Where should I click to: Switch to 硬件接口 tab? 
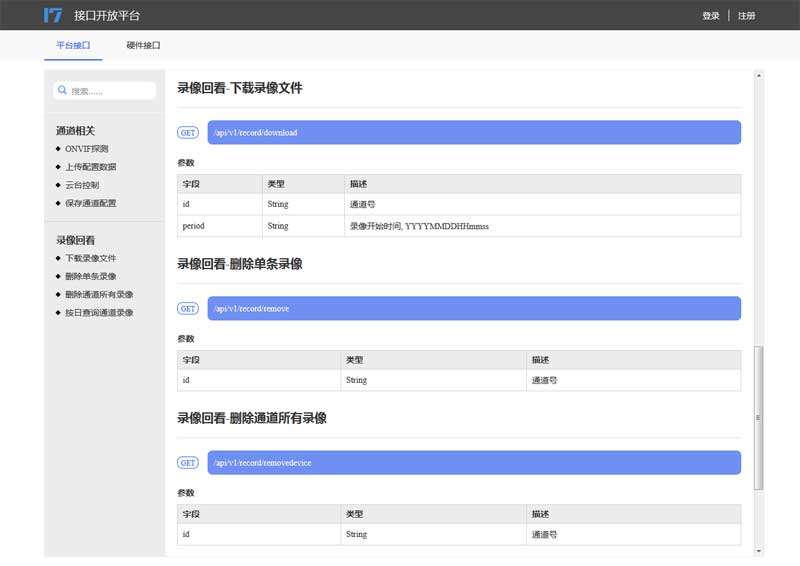(144, 46)
